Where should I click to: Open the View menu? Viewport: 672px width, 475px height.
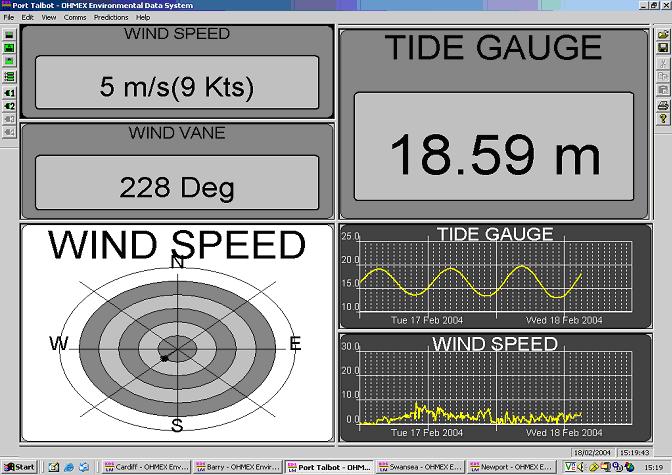click(x=49, y=17)
